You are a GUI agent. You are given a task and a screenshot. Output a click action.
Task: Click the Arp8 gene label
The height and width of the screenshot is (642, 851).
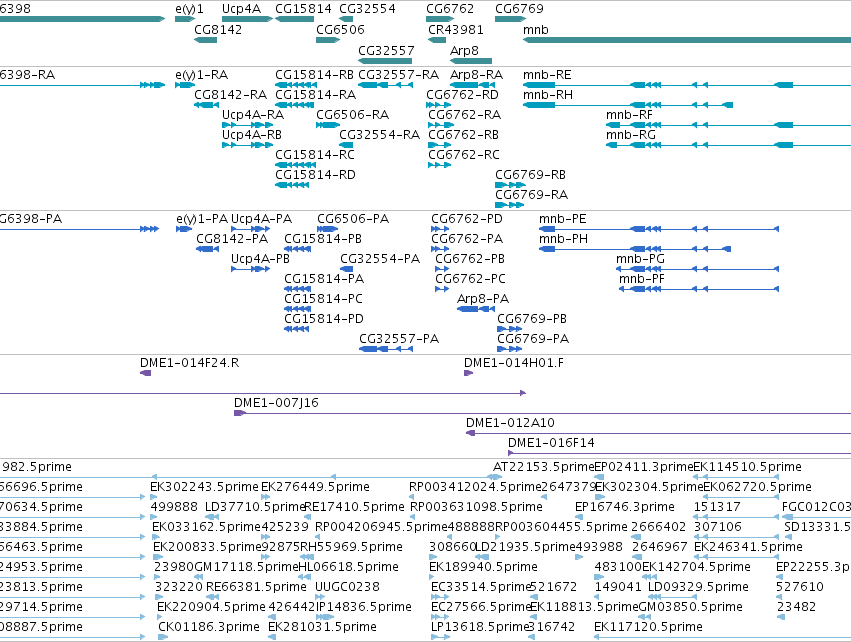click(x=464, y=50)
